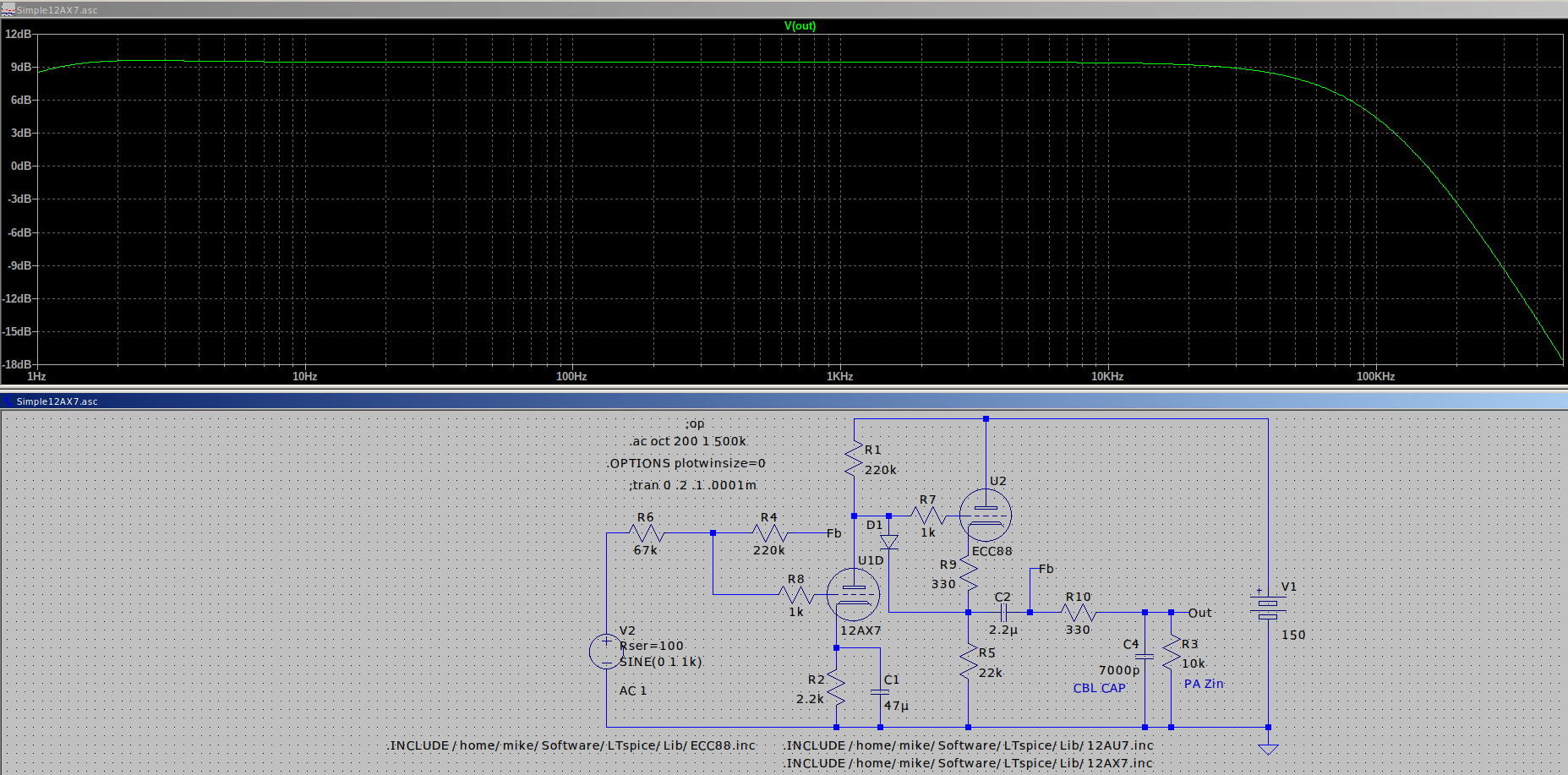Select the .OPTIONS plotwinsize=0 directive
1568x775 pixels.
686,463
